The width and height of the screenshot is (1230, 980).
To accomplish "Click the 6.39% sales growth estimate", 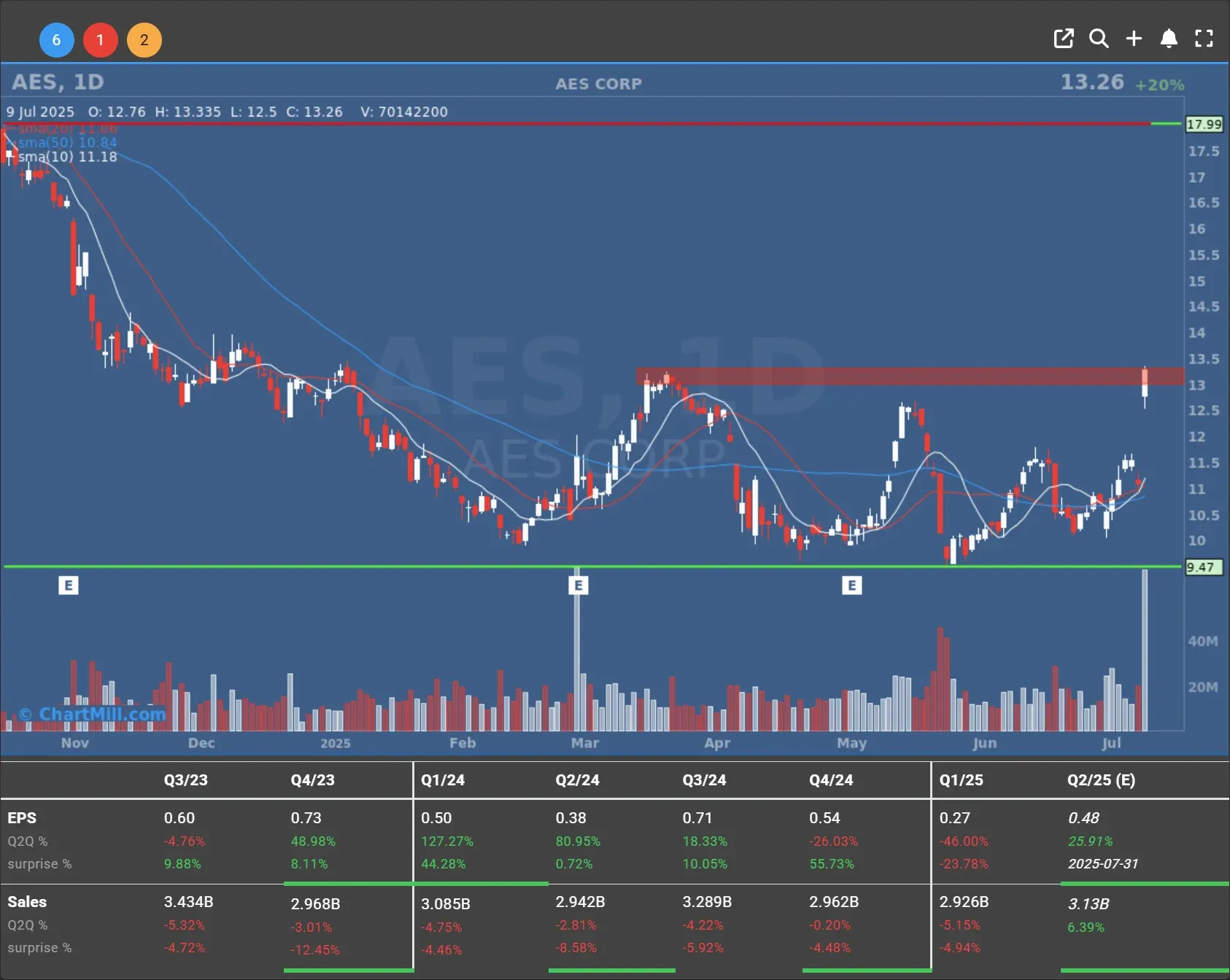I will (x=1086, y=927).
